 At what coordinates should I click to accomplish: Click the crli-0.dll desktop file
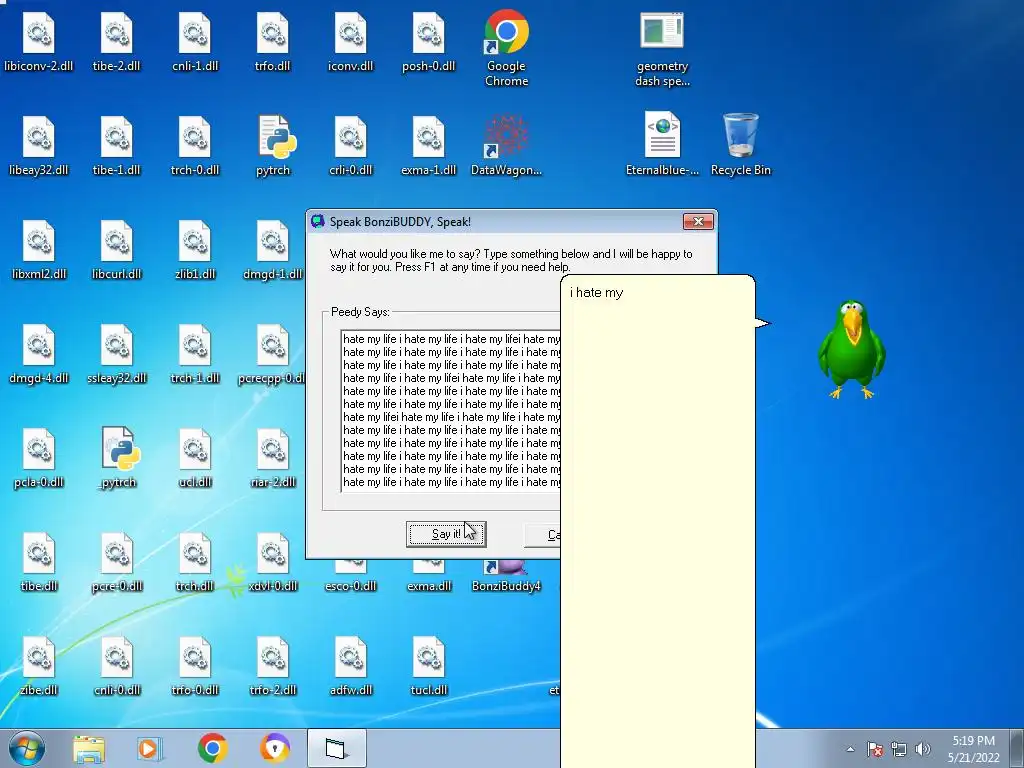coord(351,146)
